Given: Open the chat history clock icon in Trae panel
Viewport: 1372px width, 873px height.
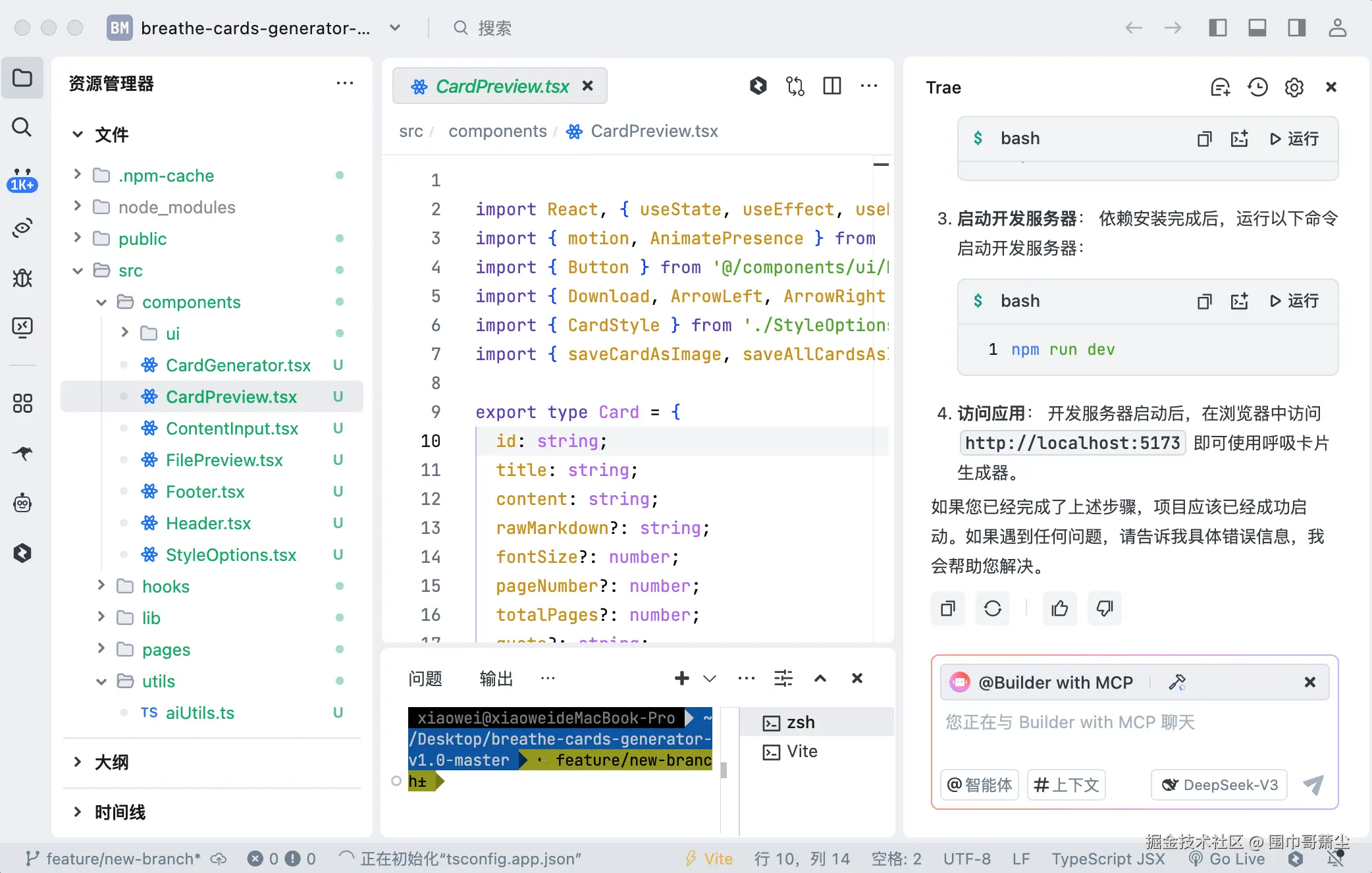Looking at the screenshot, I should pos(1257,88).
